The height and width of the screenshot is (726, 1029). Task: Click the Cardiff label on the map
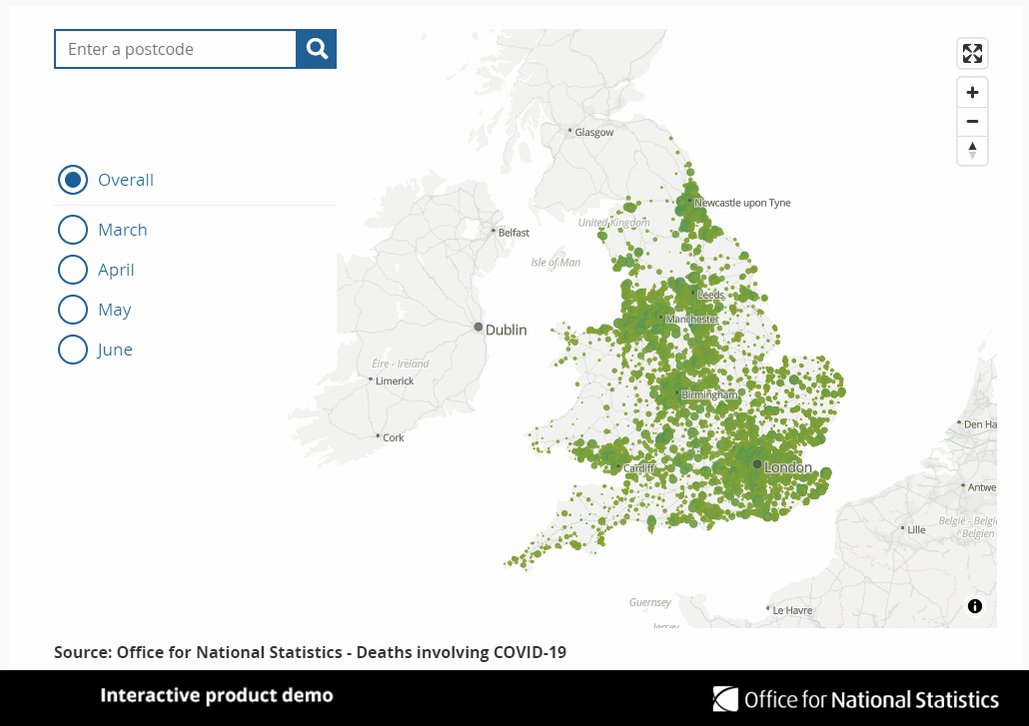(639, 468)
